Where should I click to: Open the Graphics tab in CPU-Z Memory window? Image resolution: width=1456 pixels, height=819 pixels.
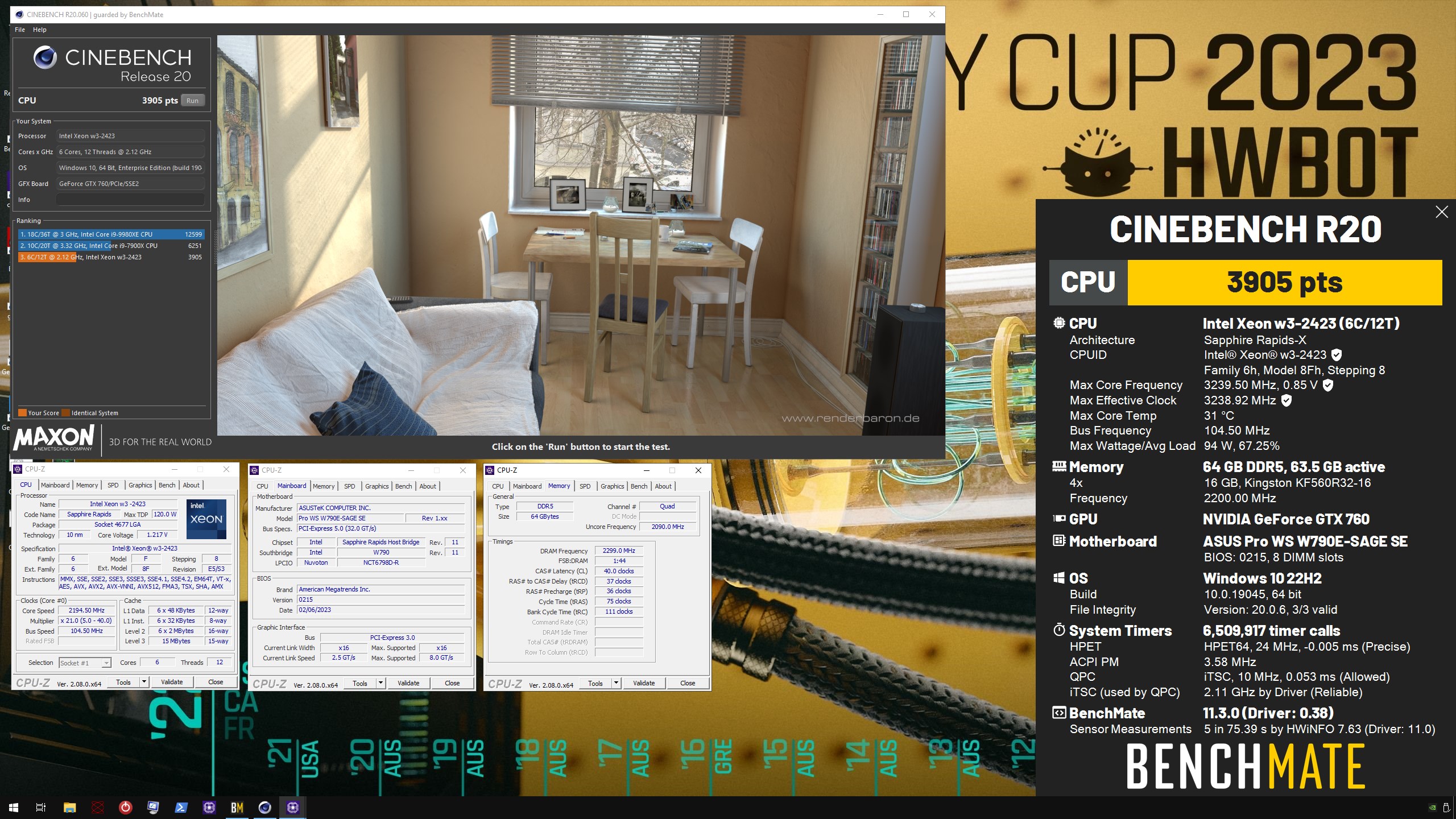(x=612, y=486)
